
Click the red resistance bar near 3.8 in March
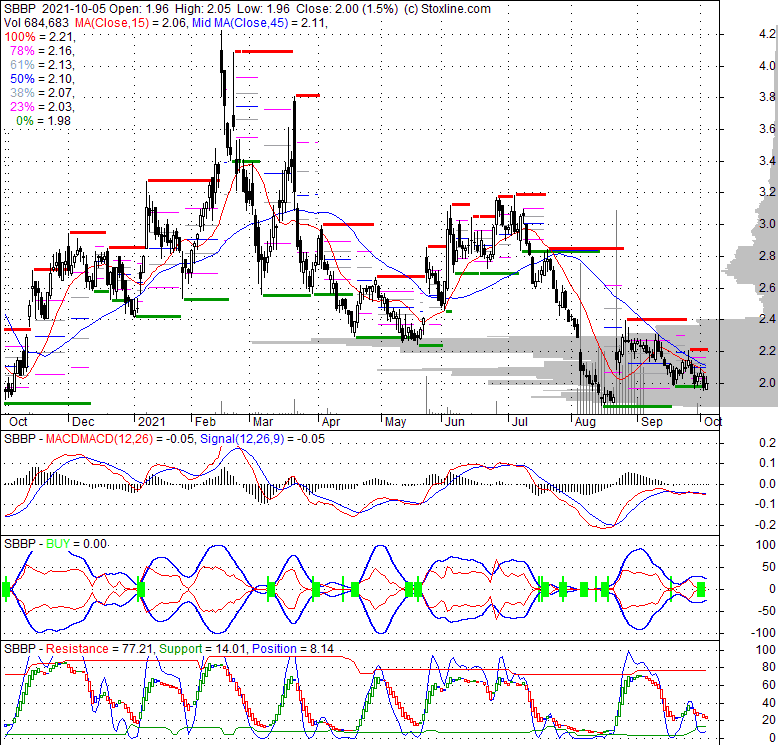click(x=307, y=95)
